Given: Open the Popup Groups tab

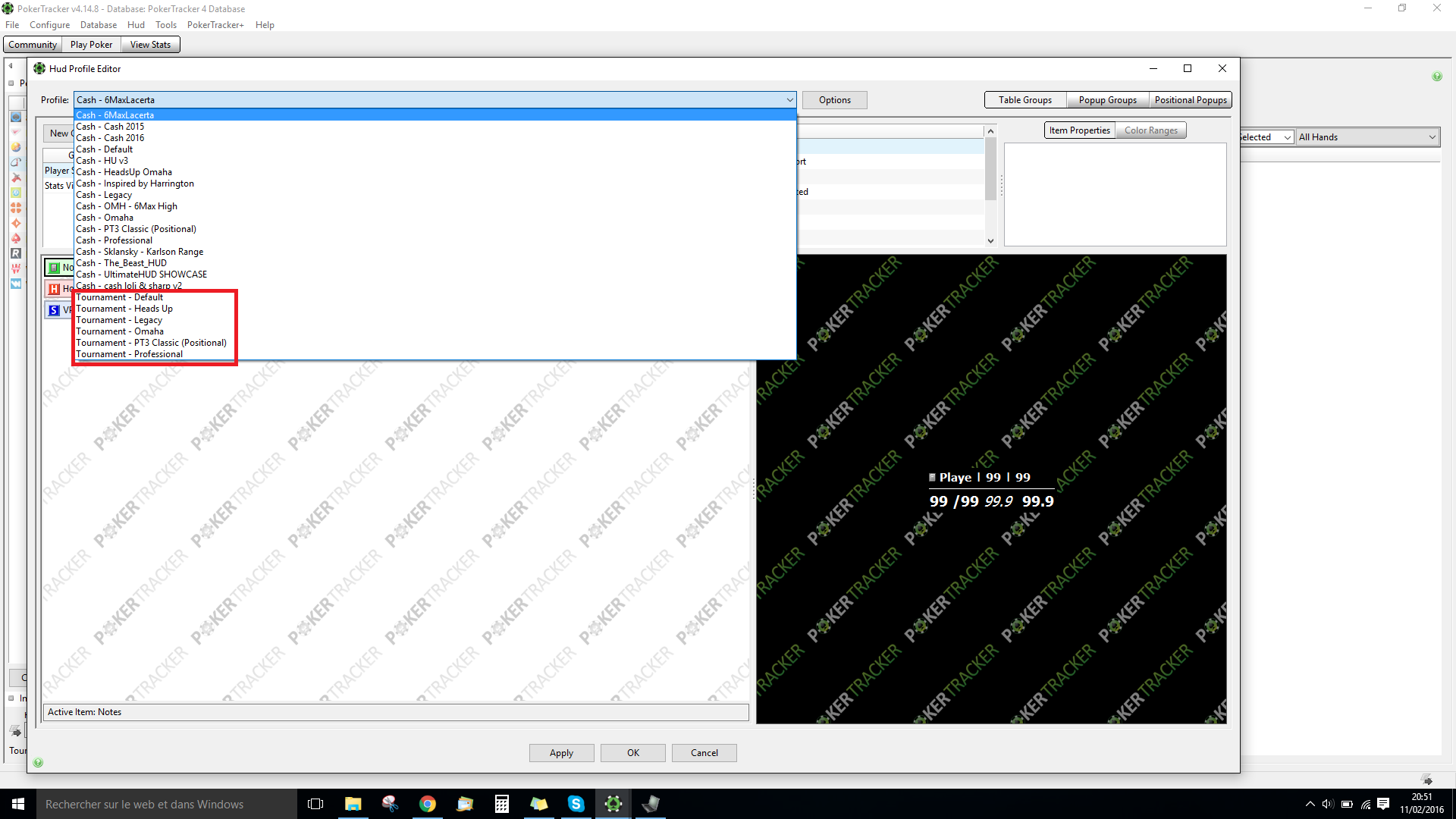Looking at the screenshot, I should click(x=1107, y=100).
